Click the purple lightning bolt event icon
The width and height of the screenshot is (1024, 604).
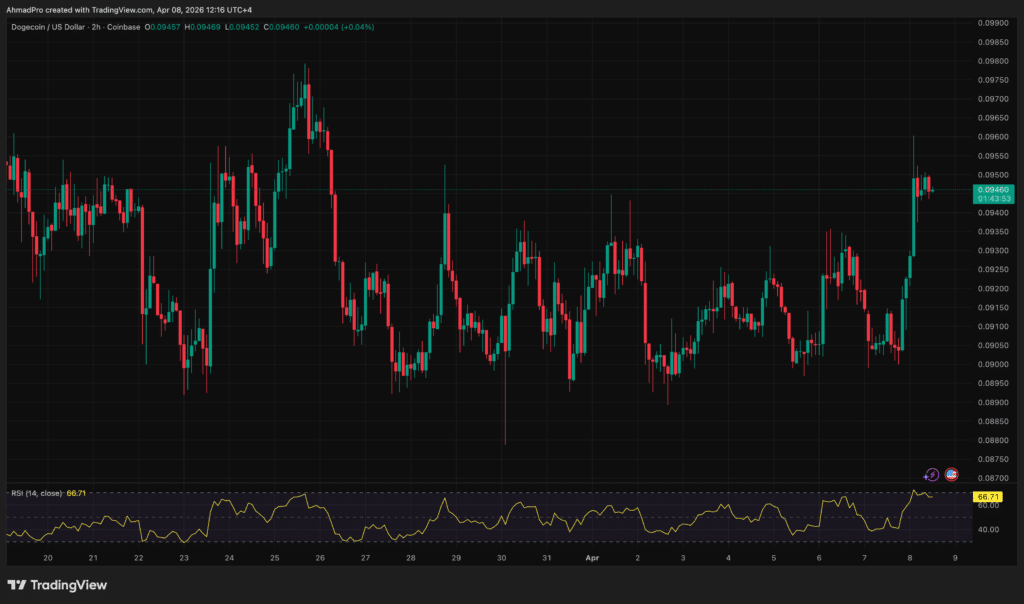click(x=932, y=475)
